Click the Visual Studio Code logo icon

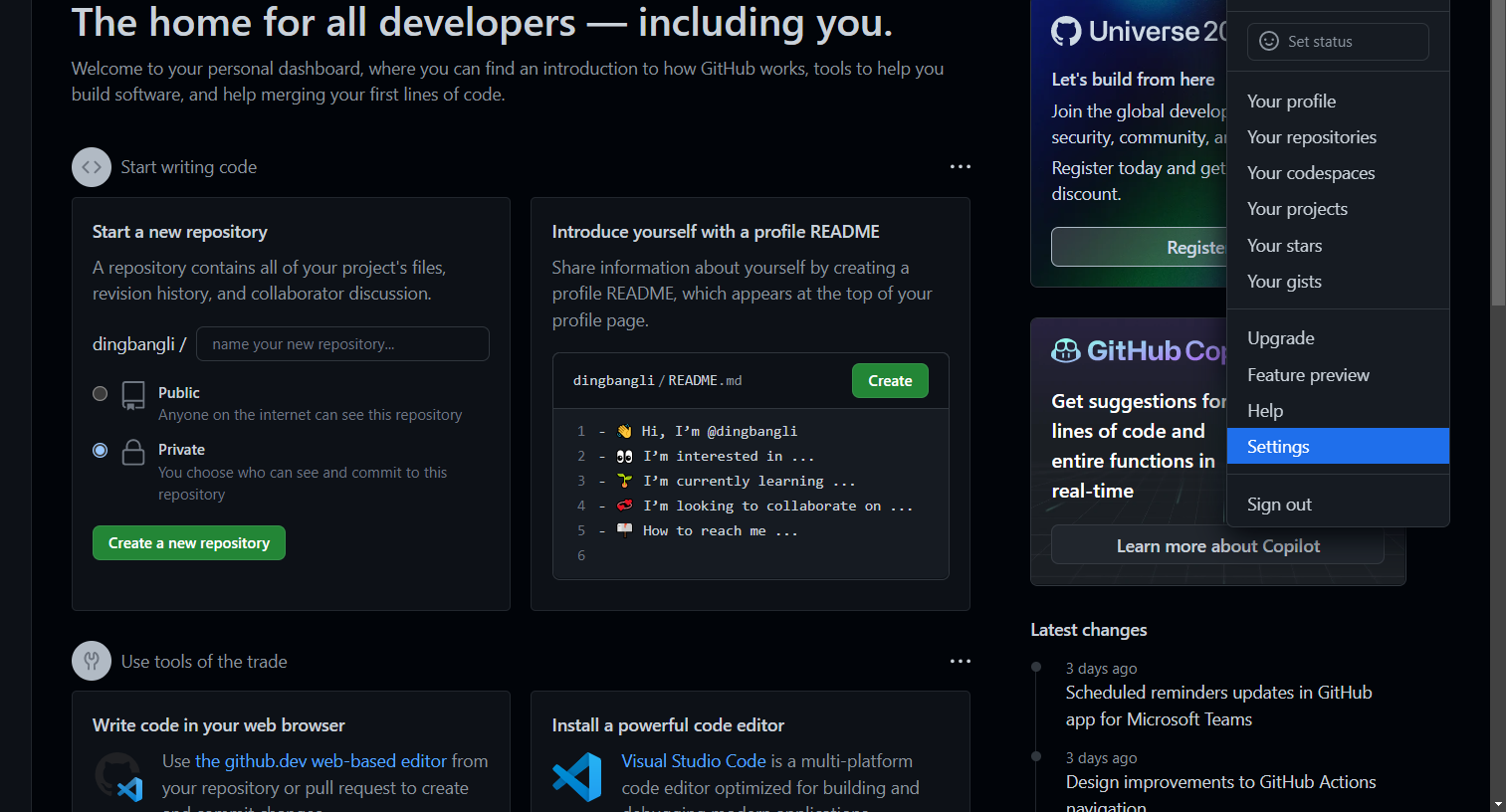pyautogui.click(x=577, y=777)
